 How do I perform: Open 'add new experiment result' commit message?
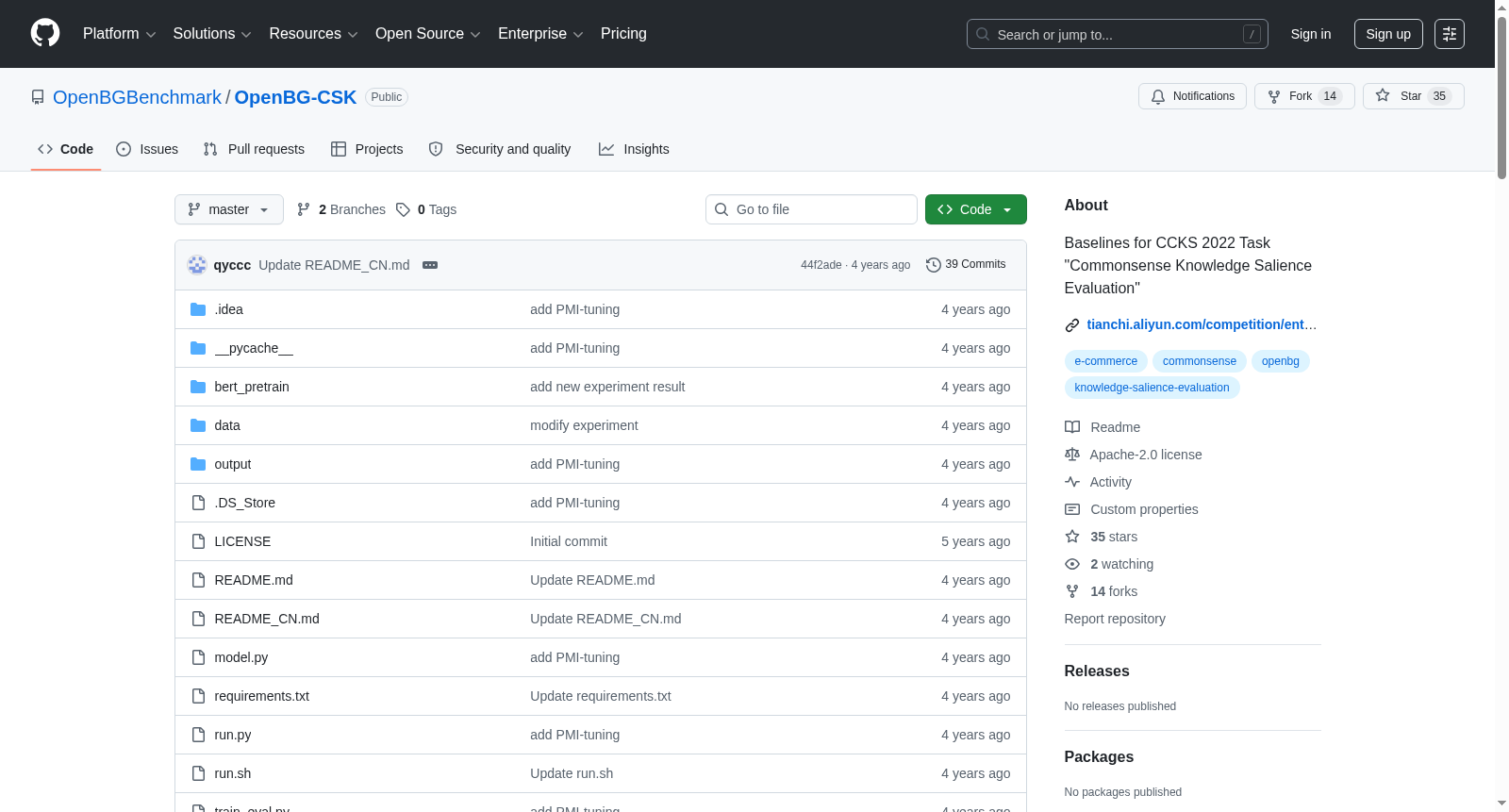click(607, 387)
